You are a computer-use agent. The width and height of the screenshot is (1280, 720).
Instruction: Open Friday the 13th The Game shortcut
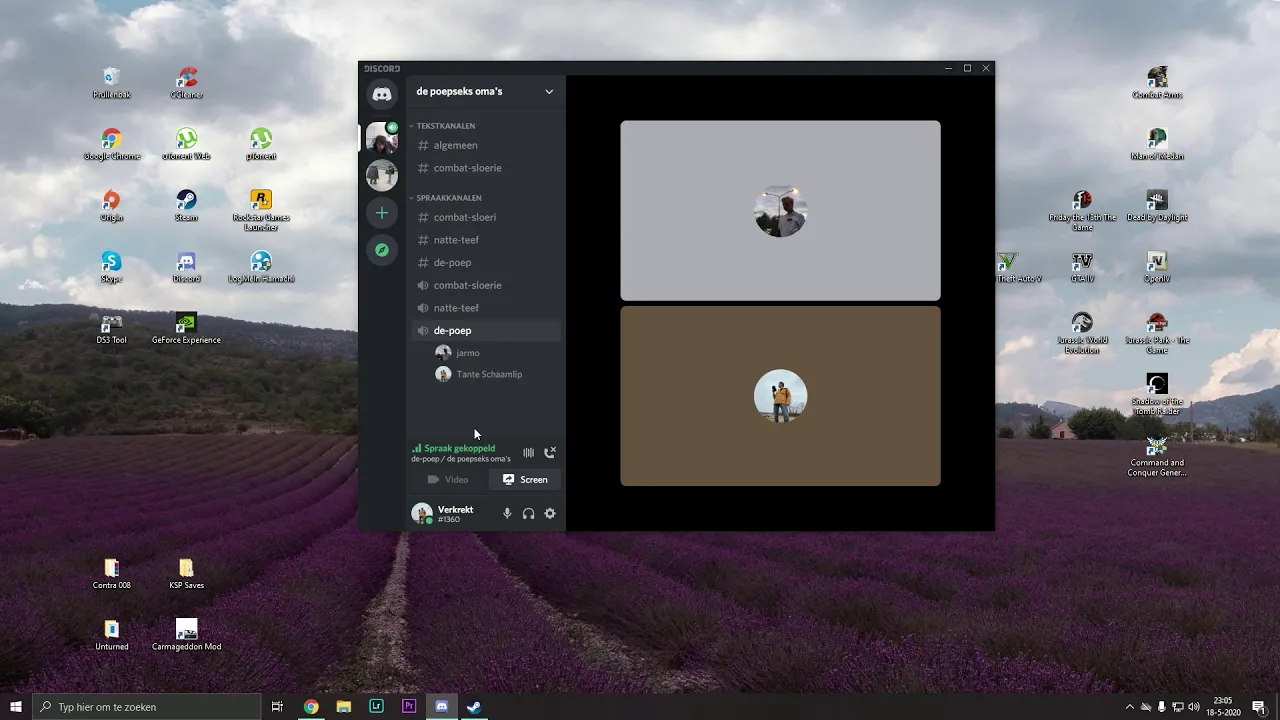pyautogui.click(x=1082, y=210)
